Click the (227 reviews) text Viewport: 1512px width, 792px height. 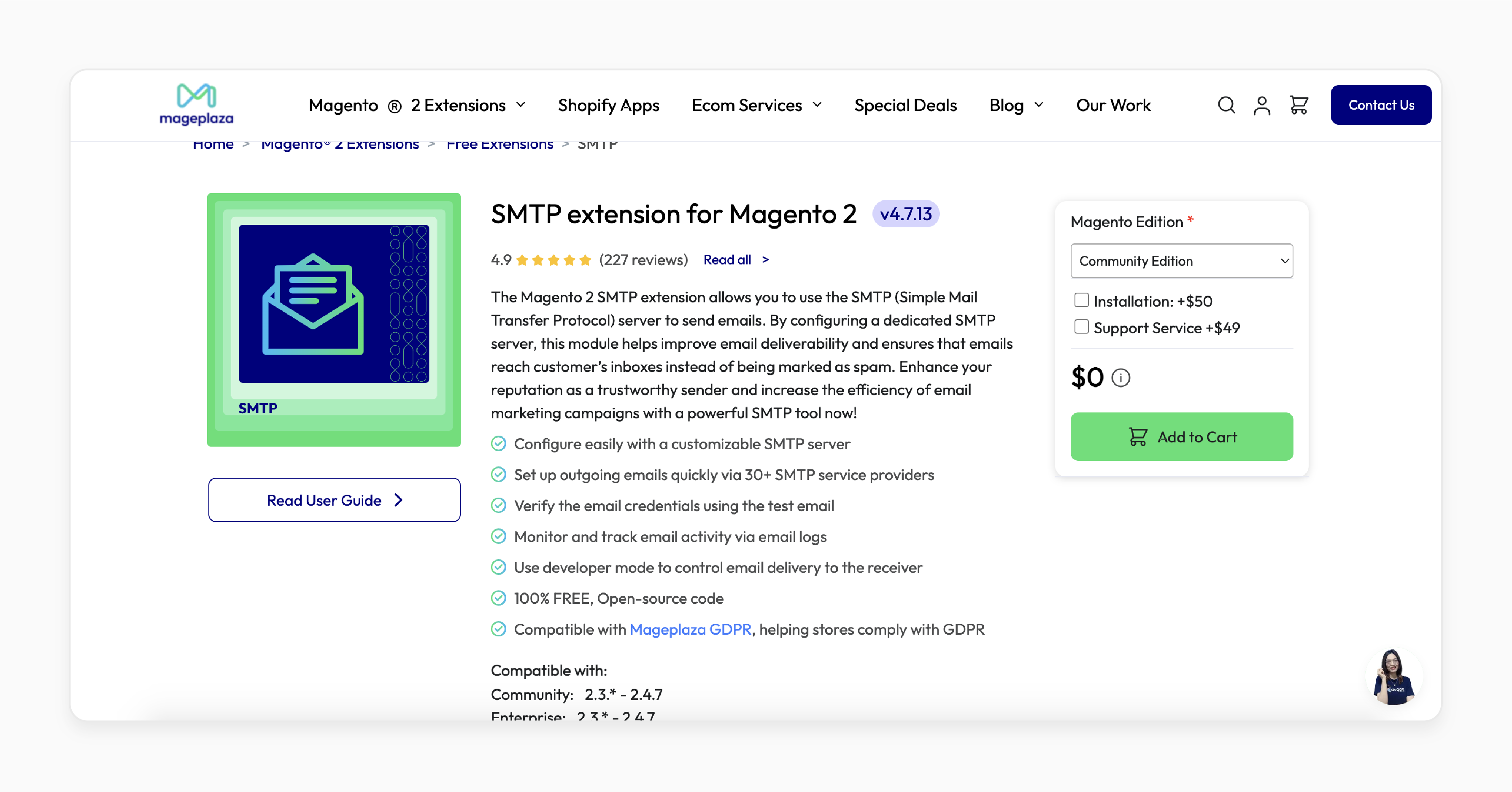[x=643, y=260]
